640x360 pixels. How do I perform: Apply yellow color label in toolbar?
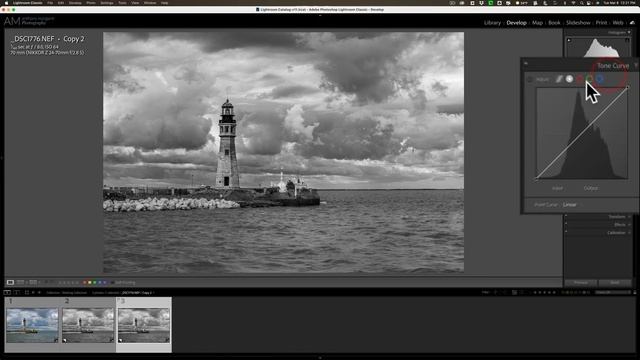click(90, 282)
